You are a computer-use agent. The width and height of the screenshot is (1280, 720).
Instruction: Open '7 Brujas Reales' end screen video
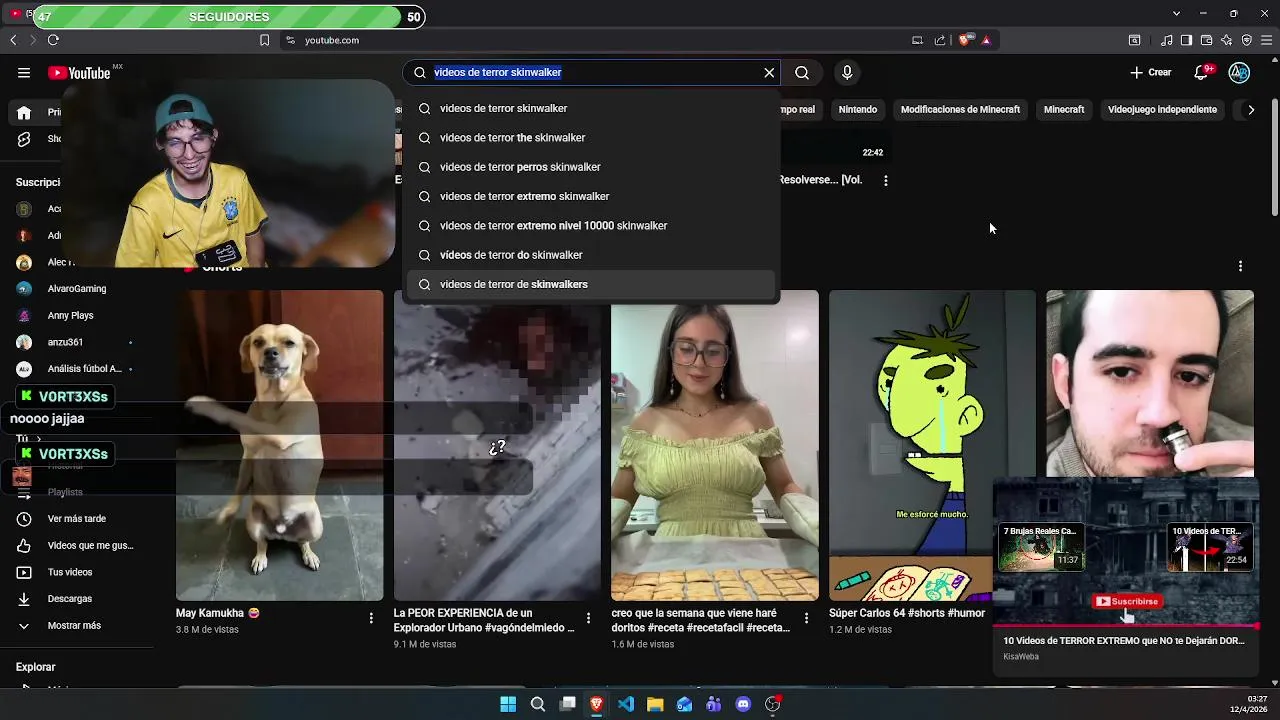tap(1040, 546)
